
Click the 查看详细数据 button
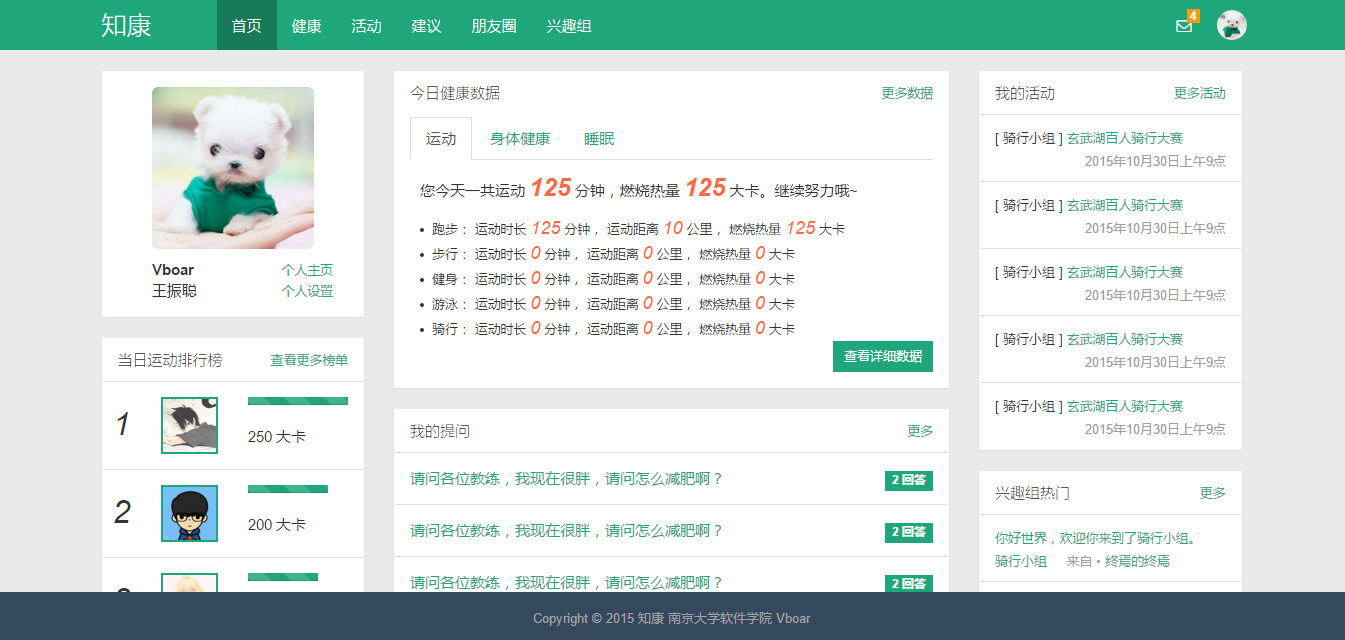pos(883,356)
